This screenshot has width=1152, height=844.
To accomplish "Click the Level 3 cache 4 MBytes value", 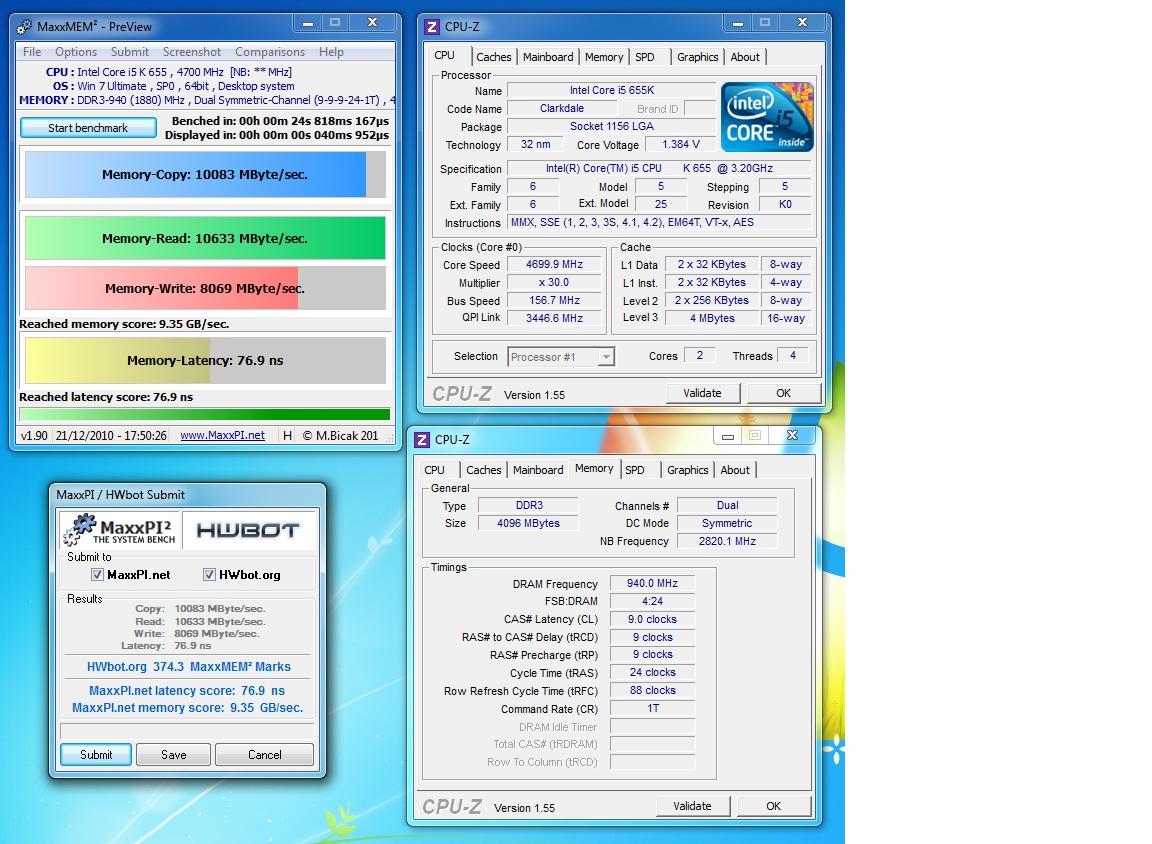I will click(712, 318).
